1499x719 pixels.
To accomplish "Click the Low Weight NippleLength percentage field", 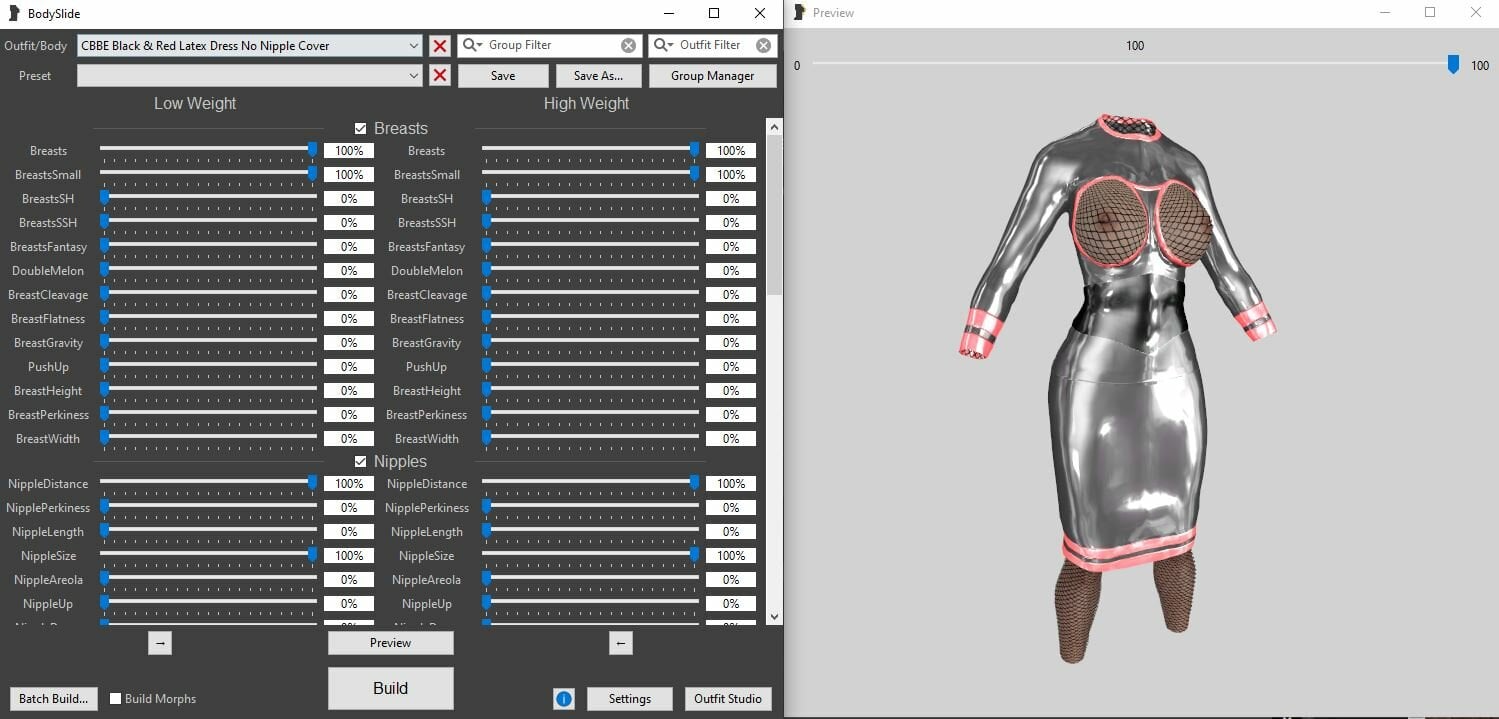I will click(349, 532).
